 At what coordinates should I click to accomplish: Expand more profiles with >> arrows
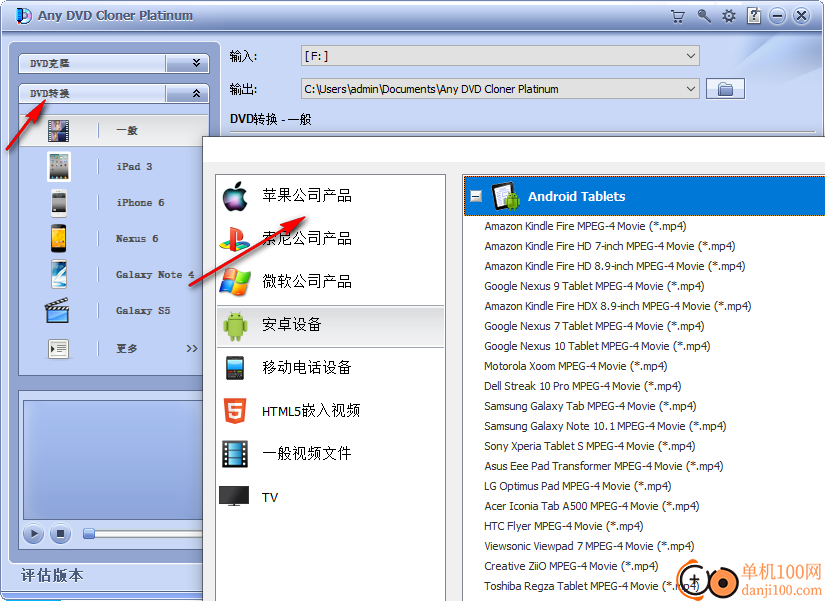192,349
